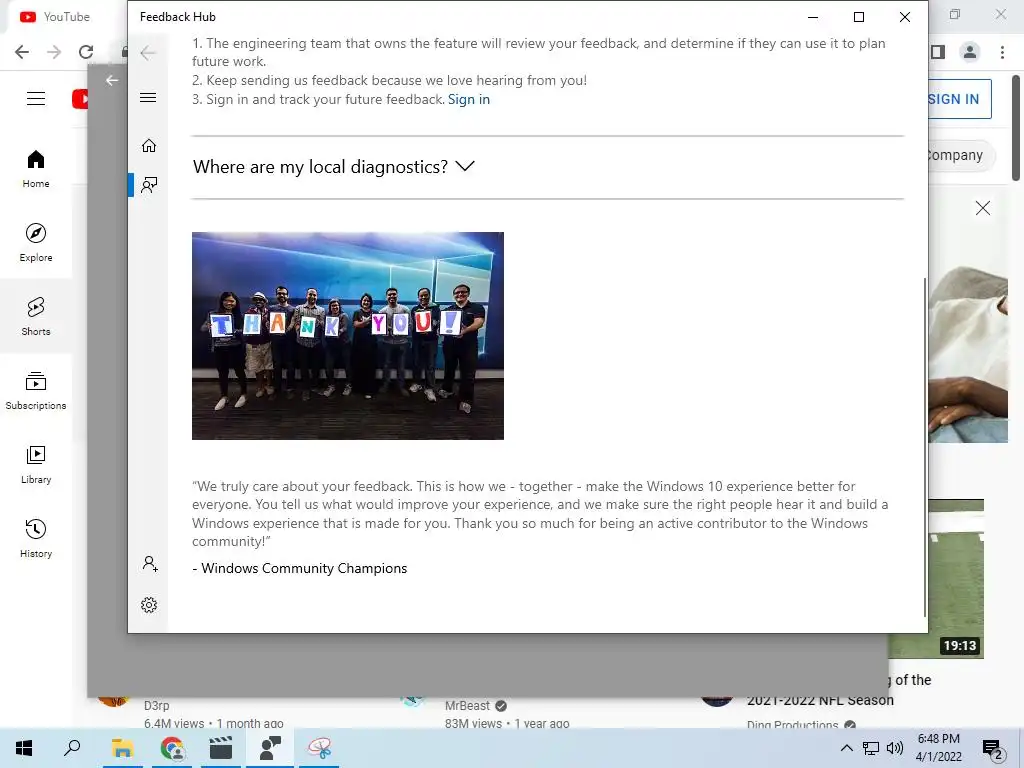The image size is (1024, 768).
Task: Open the clapperboard video app on taskbar
Action: pos(221,748)
